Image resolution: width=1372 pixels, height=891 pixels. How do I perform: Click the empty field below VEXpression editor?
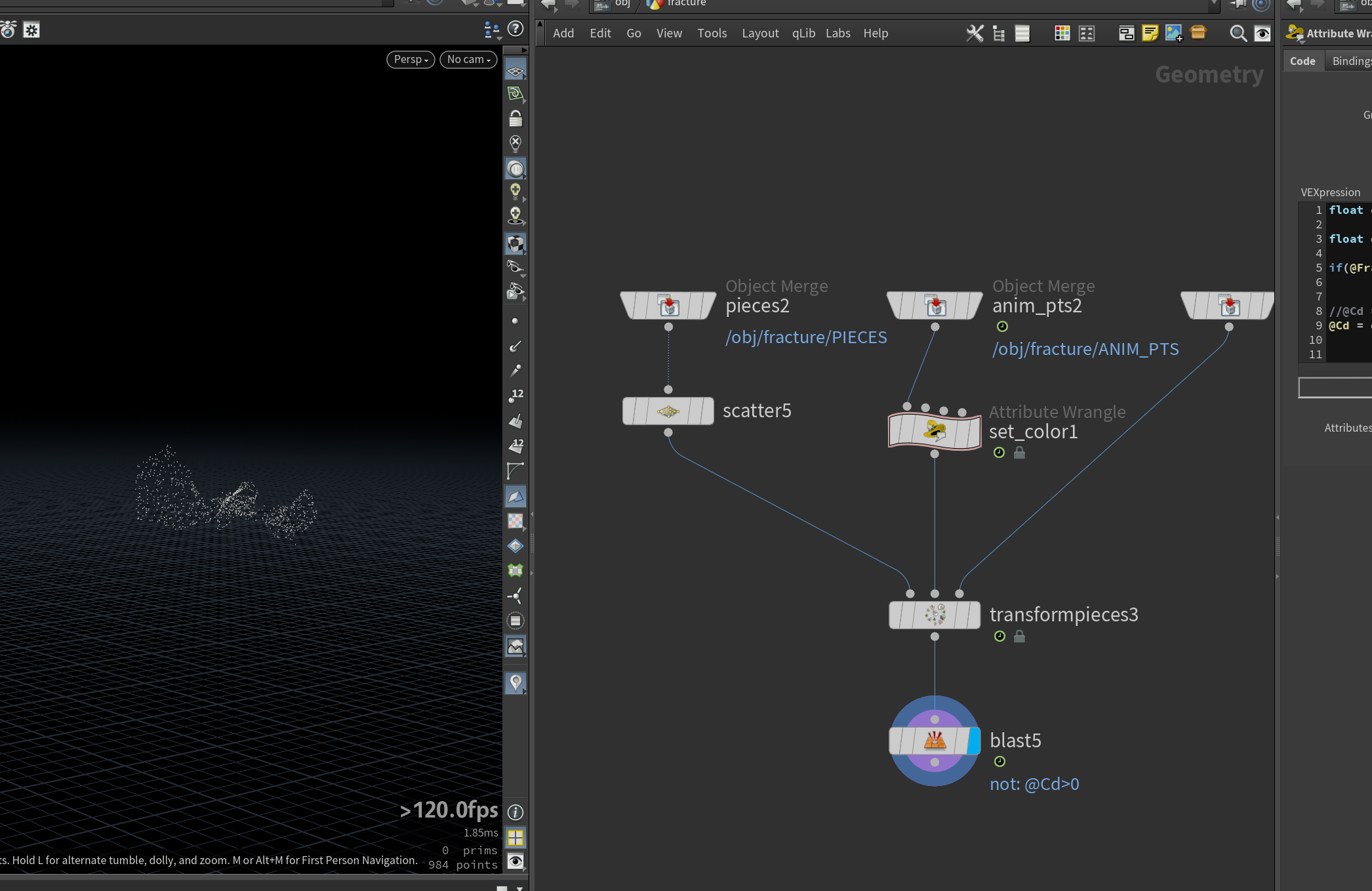[x=1335, y=388]
